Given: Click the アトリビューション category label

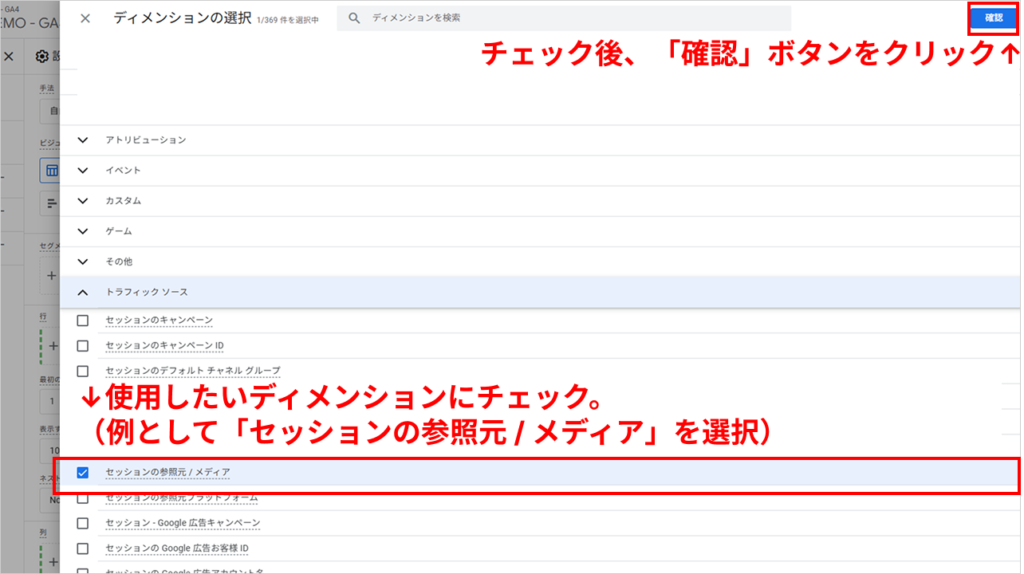Looking at the screenshot, I should click(146, 140).
